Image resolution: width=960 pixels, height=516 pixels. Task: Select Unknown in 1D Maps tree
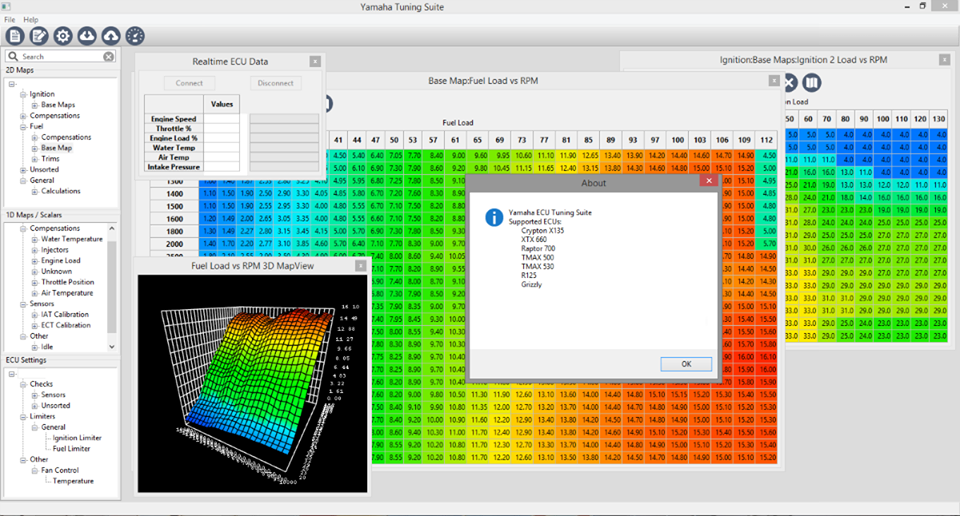(x=56, y=272)
